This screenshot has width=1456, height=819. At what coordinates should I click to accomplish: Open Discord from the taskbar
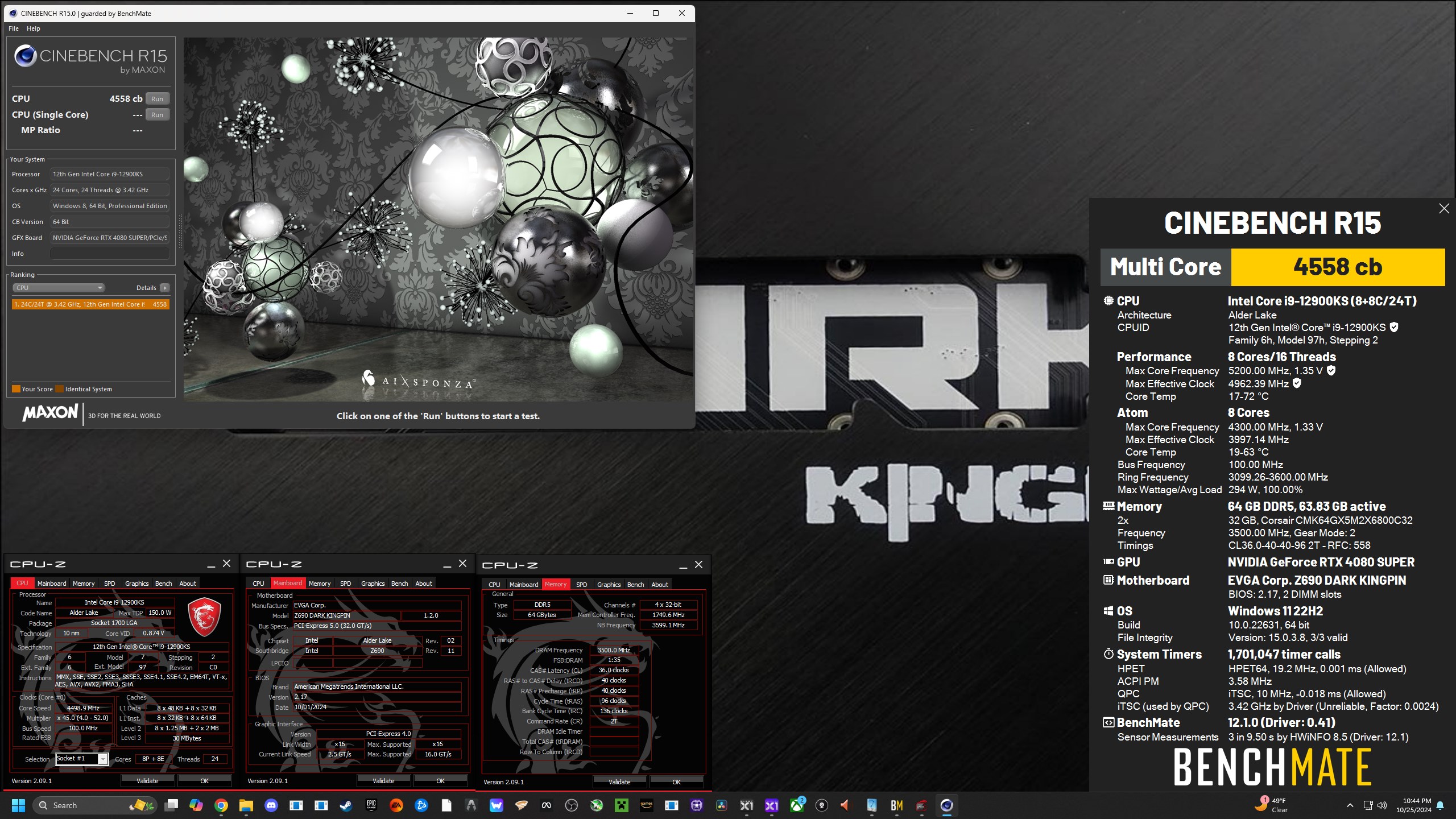(x=271, y=805)
